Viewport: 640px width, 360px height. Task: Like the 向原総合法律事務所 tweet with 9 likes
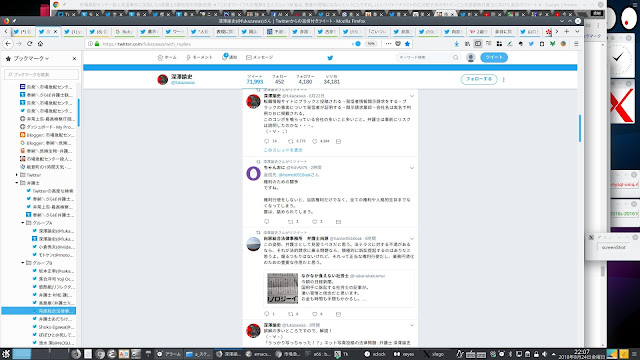[x=314, y=314]
